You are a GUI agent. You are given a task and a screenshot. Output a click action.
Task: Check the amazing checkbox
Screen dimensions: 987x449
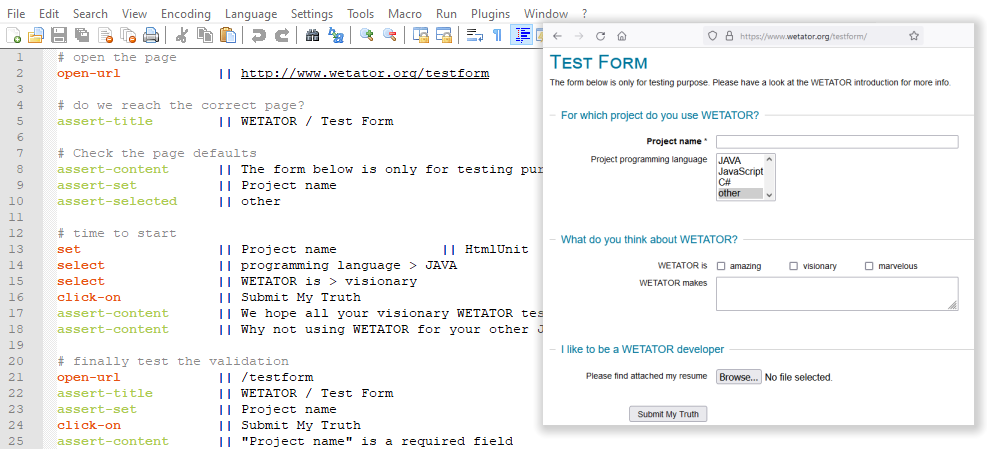[721, 266]
